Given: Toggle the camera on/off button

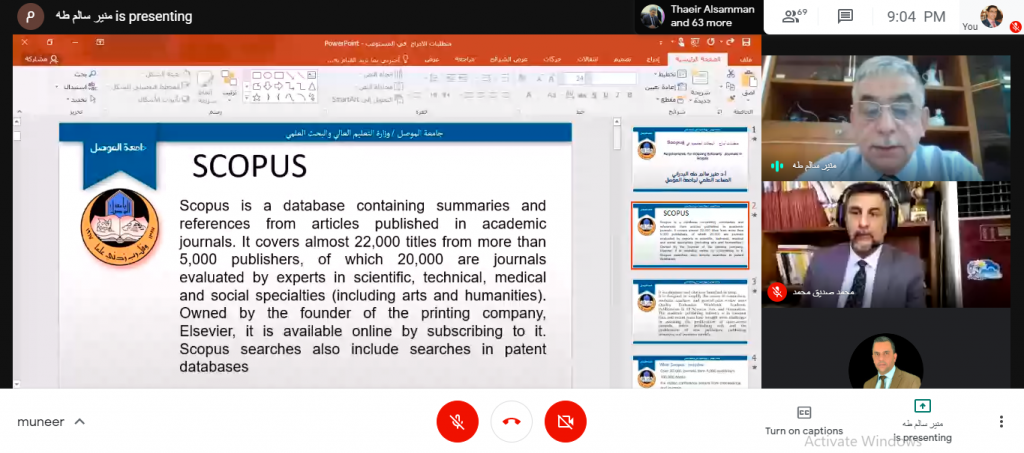Looking at the screenshot, I should pos(565,422).
